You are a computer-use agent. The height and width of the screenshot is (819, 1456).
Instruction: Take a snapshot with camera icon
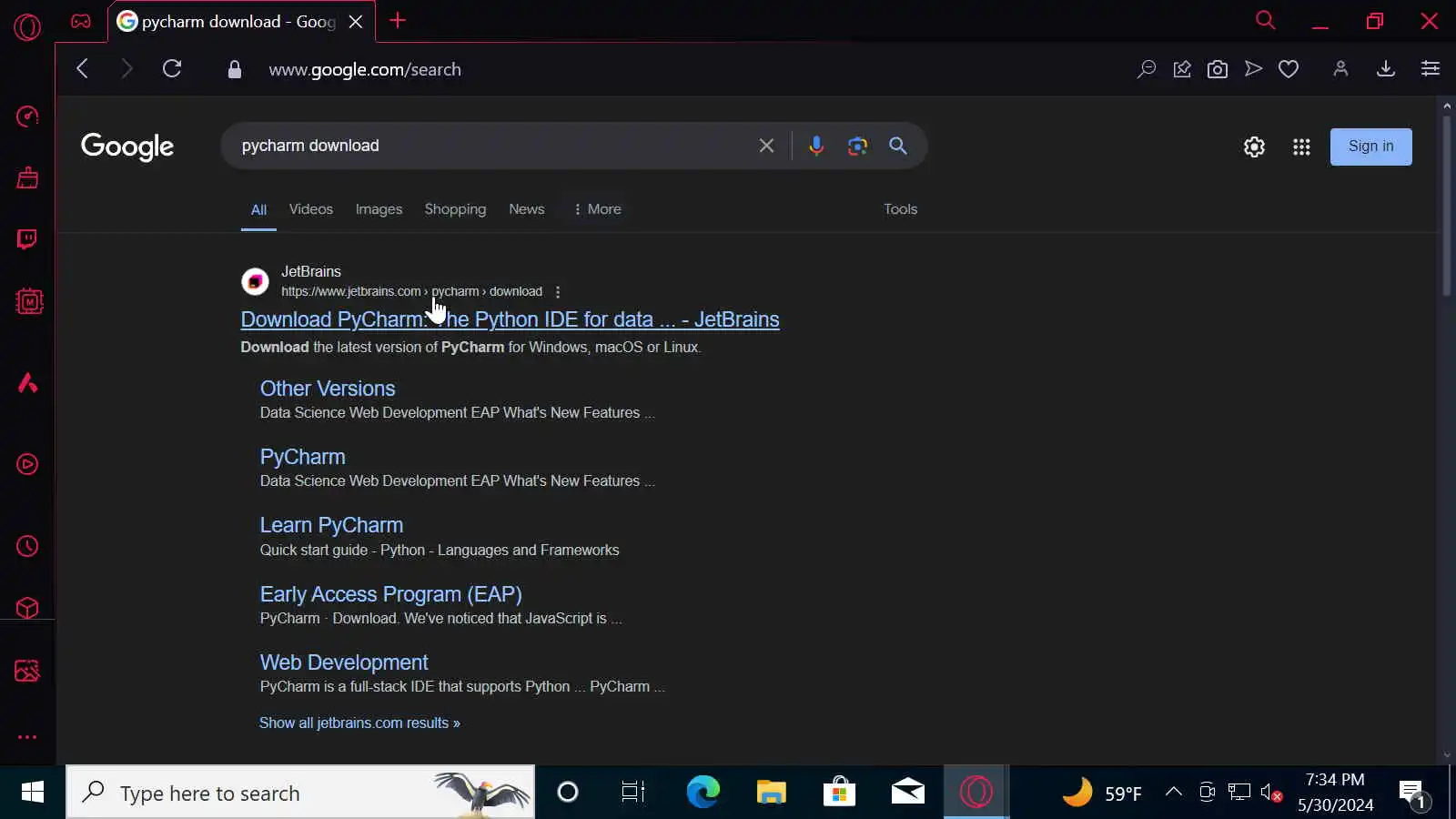click(x=1218, y=69)
